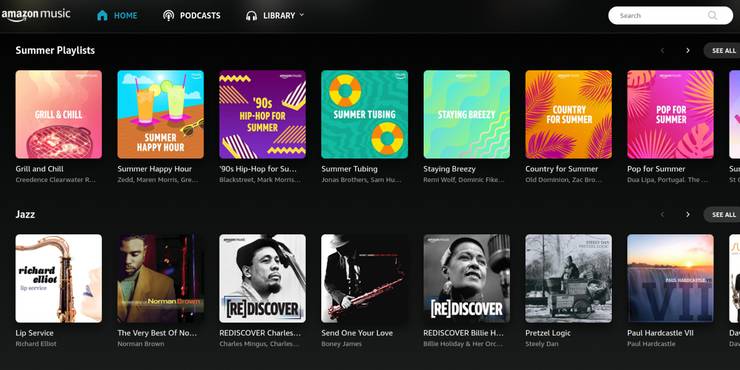Click the Podcasts broadcast icon
740x370 pixels.
(x=168, y=16)
